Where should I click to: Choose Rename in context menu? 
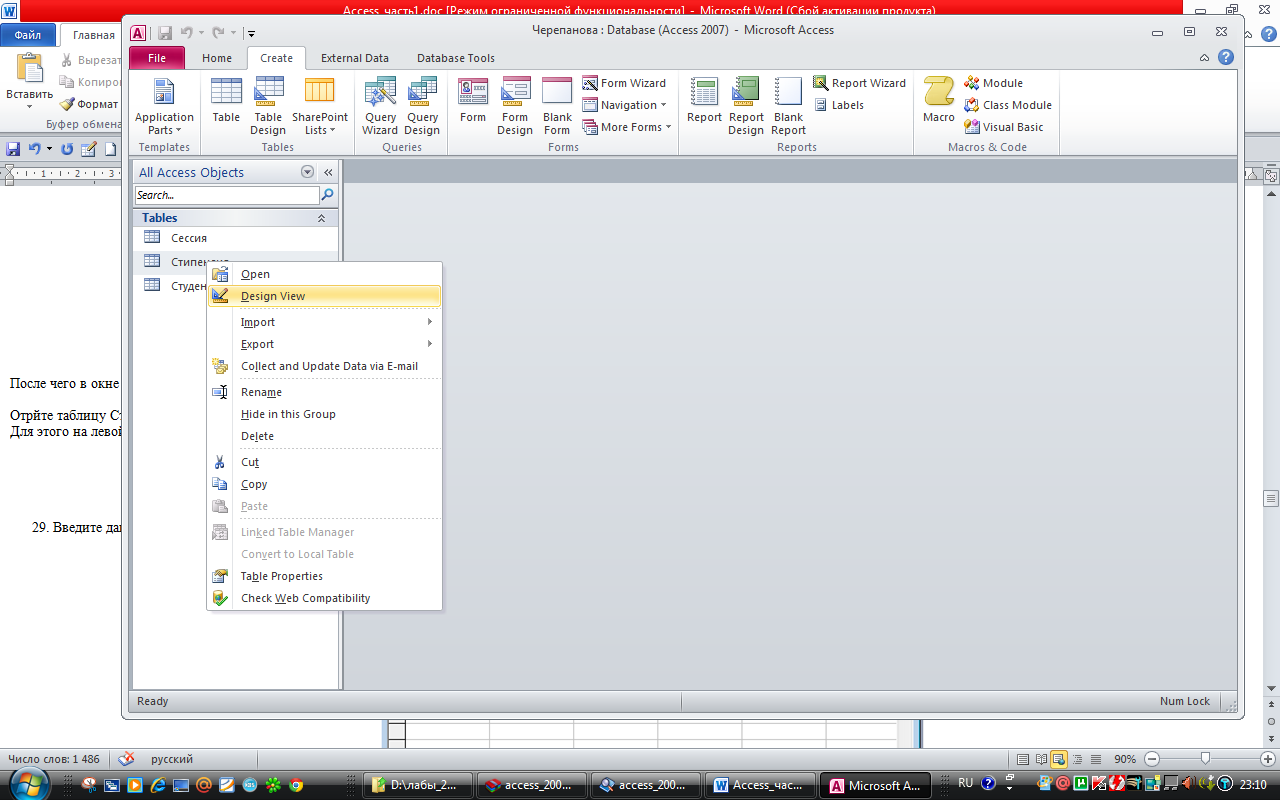tap(324, 392)
